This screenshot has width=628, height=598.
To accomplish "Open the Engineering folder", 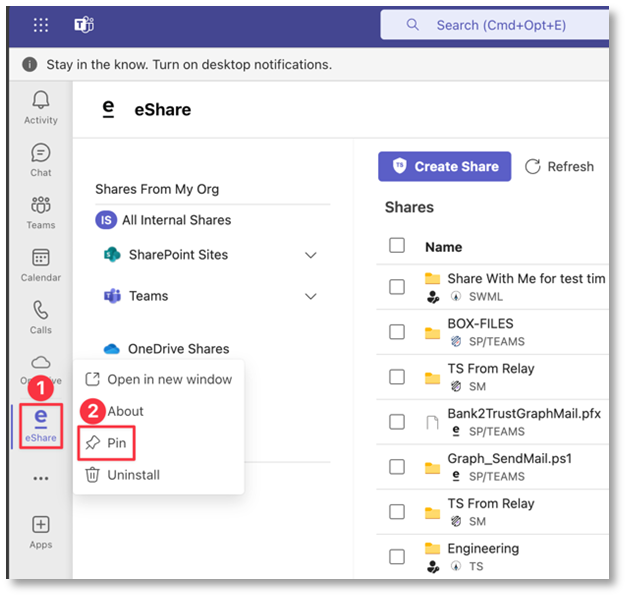I will [x=483, y=548].
